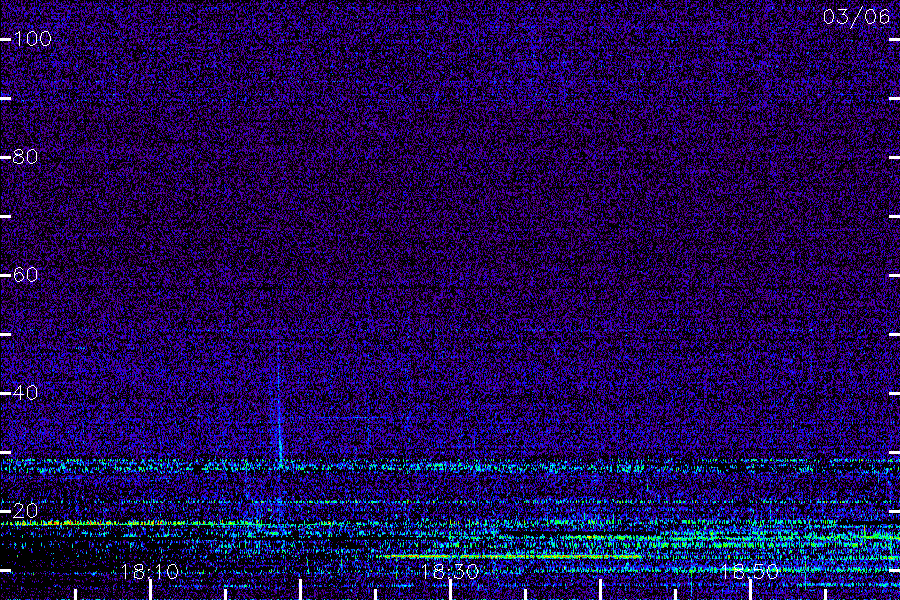This screenshot has width=900, height=600.
Task: Click the 80 frequency axis label
Action: [26, 157]
